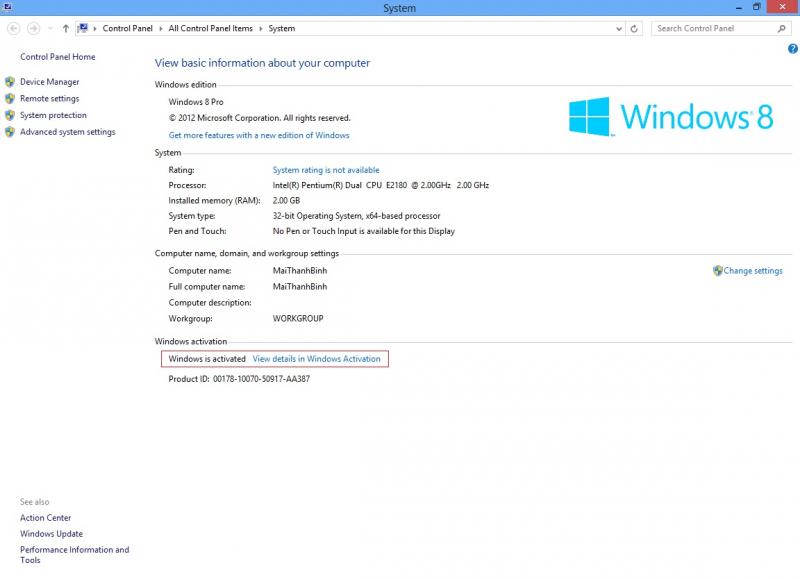Click the shield icon beside System protection
The image size is (800, 579).
(x=10, y=115)
